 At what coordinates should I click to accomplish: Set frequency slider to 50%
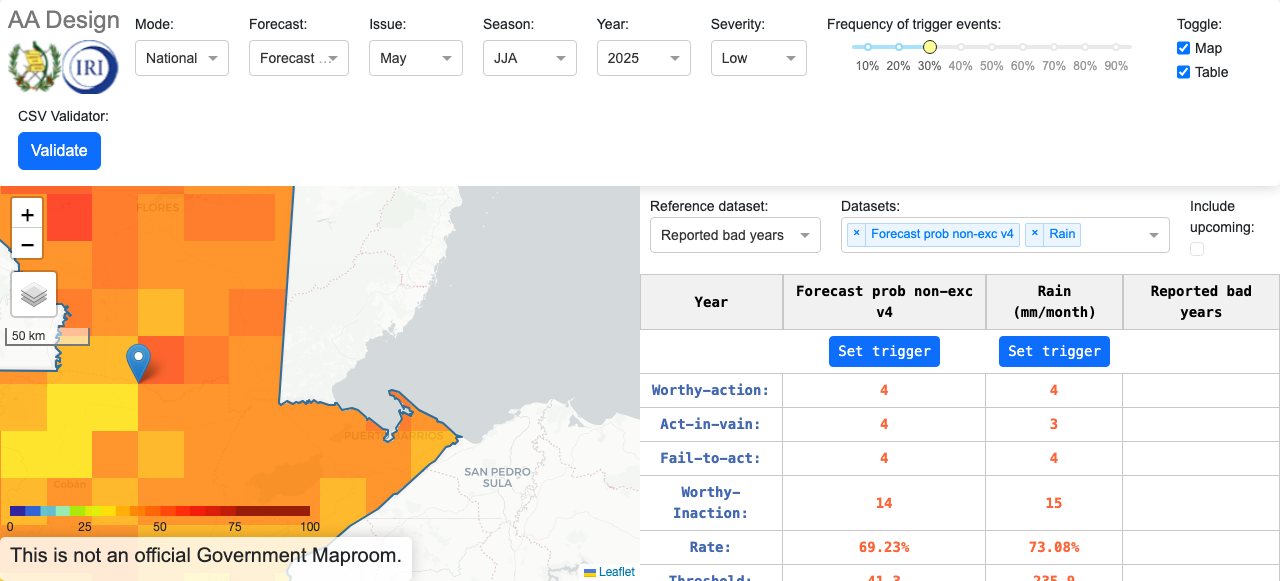pyautogui.click(x=992, y=47)
